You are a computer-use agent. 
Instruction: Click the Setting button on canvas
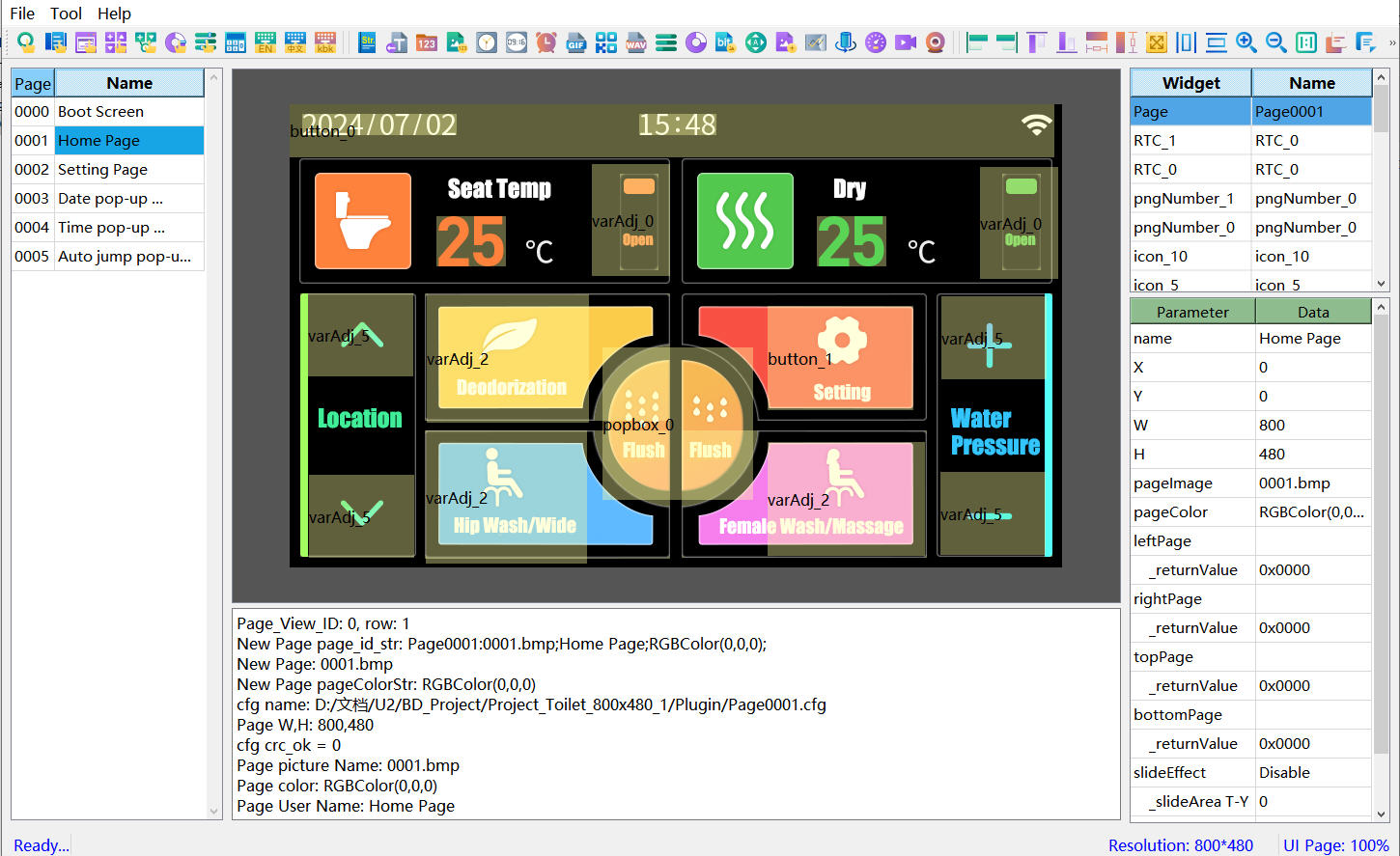coord(840,359)
